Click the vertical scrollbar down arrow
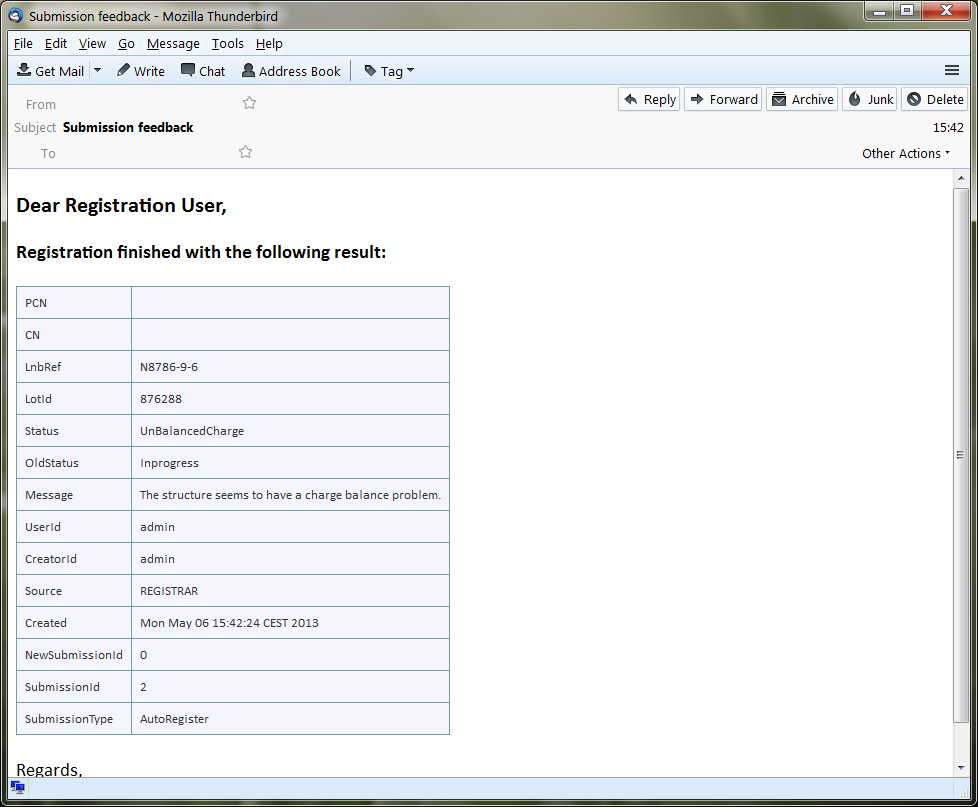This screenshot has width=978, height=807. coord(961,767)
